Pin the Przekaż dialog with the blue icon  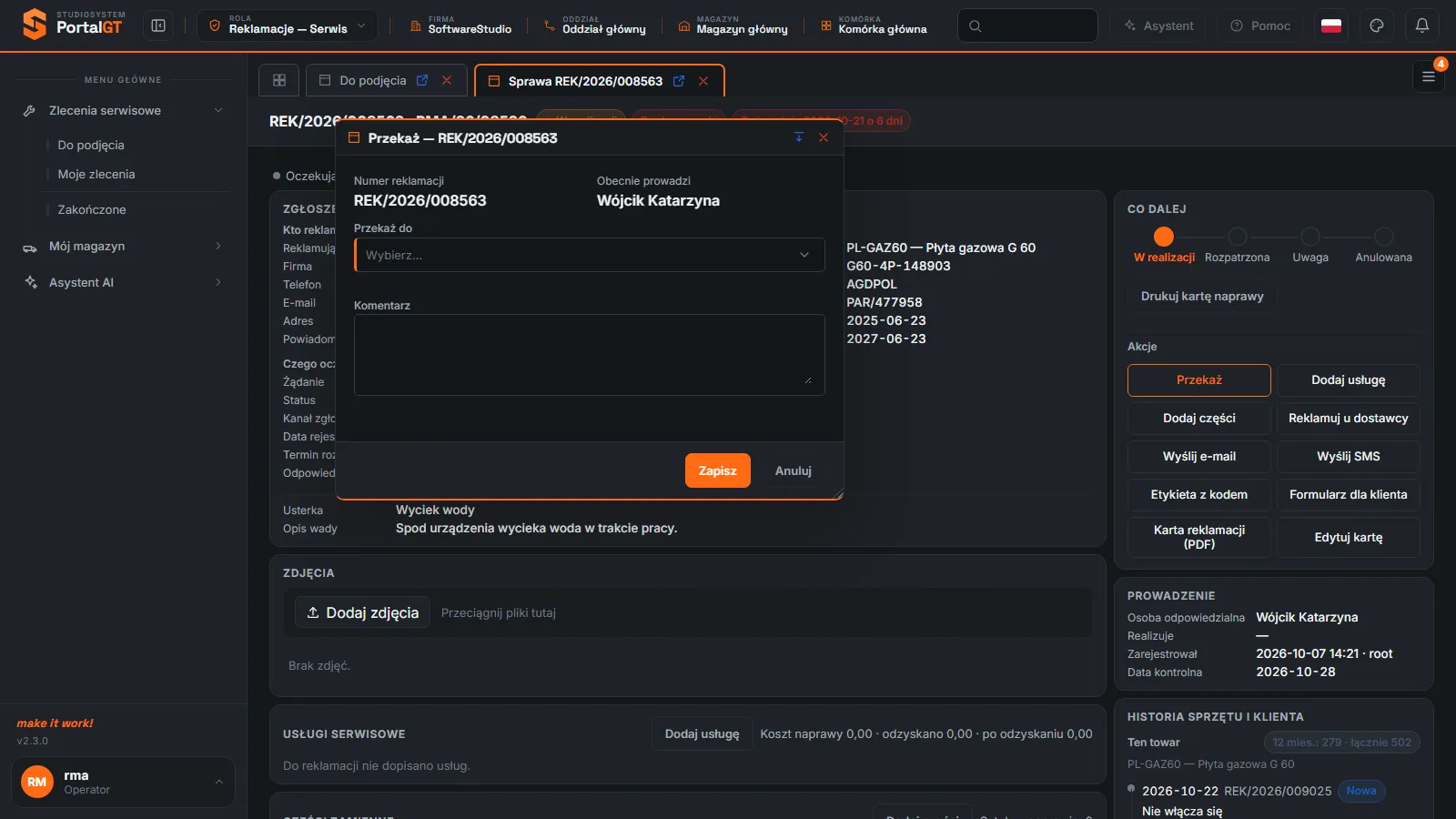(799, 137)
